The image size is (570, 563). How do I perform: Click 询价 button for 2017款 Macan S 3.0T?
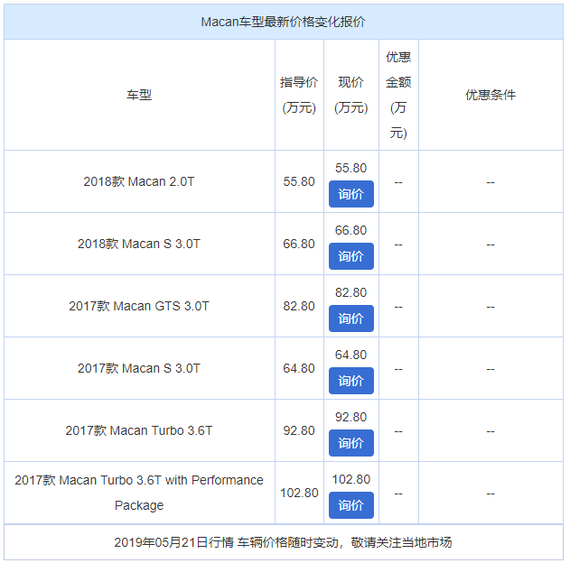tap(351, 381)
